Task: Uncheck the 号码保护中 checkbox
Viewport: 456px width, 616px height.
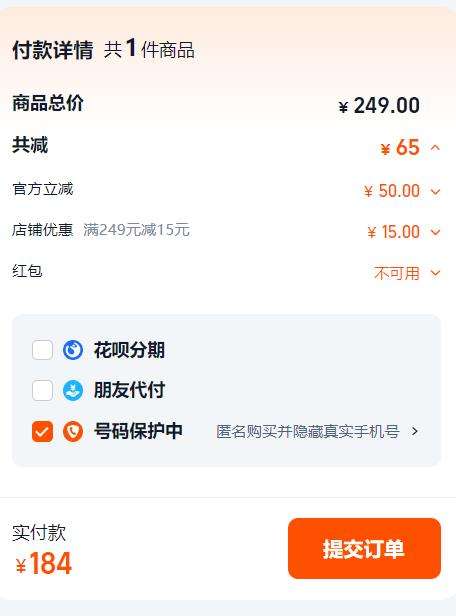Action: coord(42,431)
